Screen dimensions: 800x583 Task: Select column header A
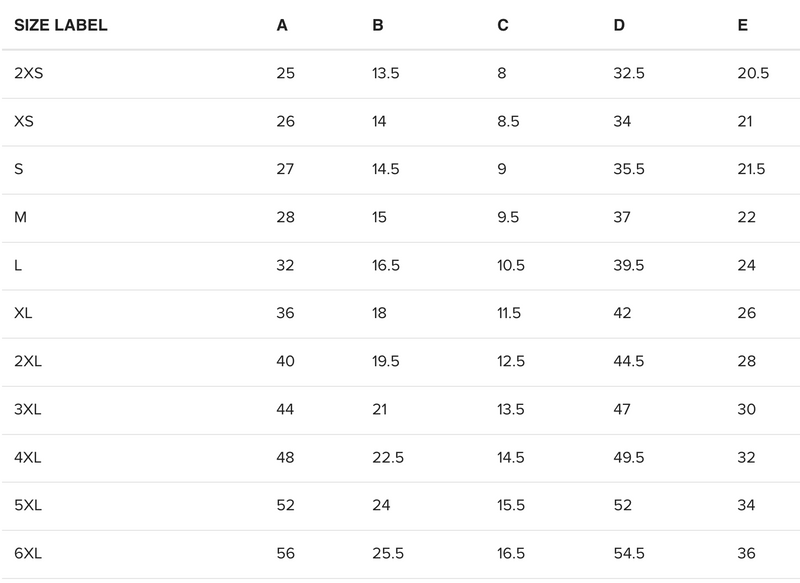point(282,26)
